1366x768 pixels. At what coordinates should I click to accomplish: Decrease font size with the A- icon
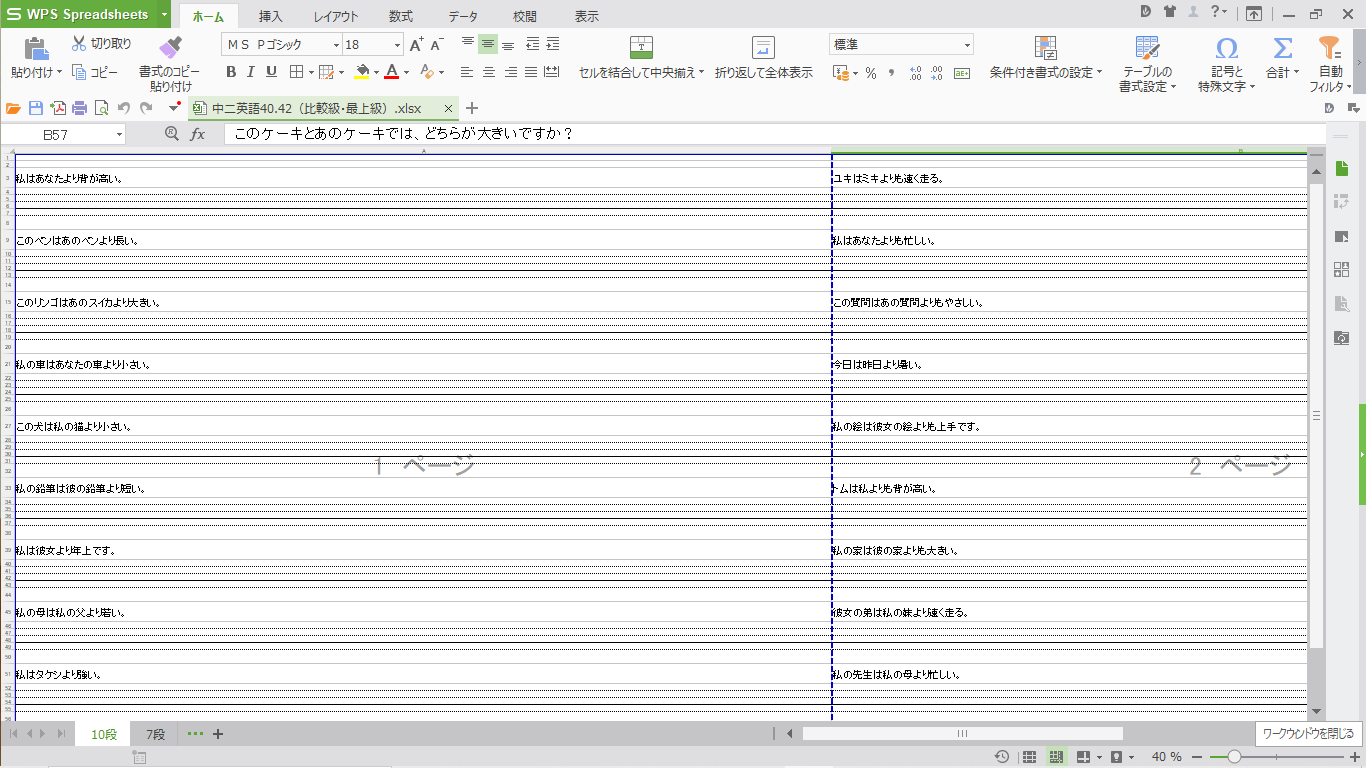pyautogui.click(x=437, y=44)
